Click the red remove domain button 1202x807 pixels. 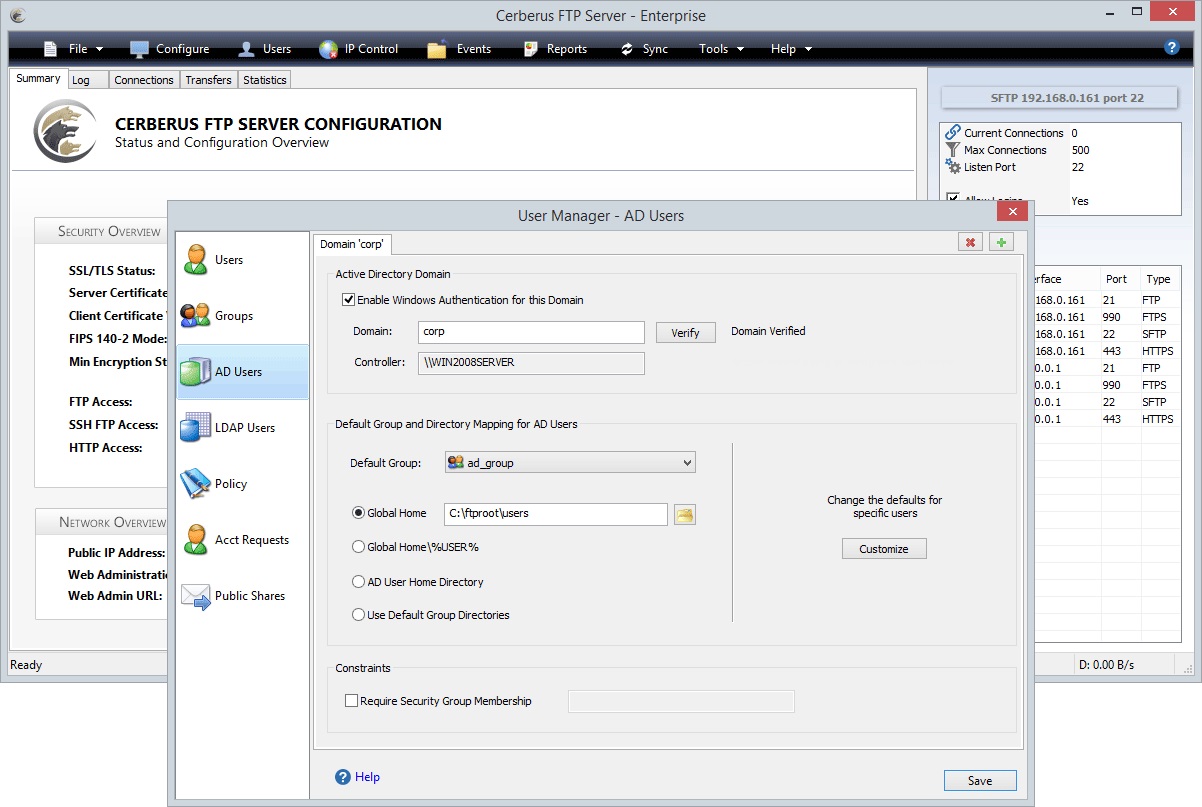pos(970,242)
